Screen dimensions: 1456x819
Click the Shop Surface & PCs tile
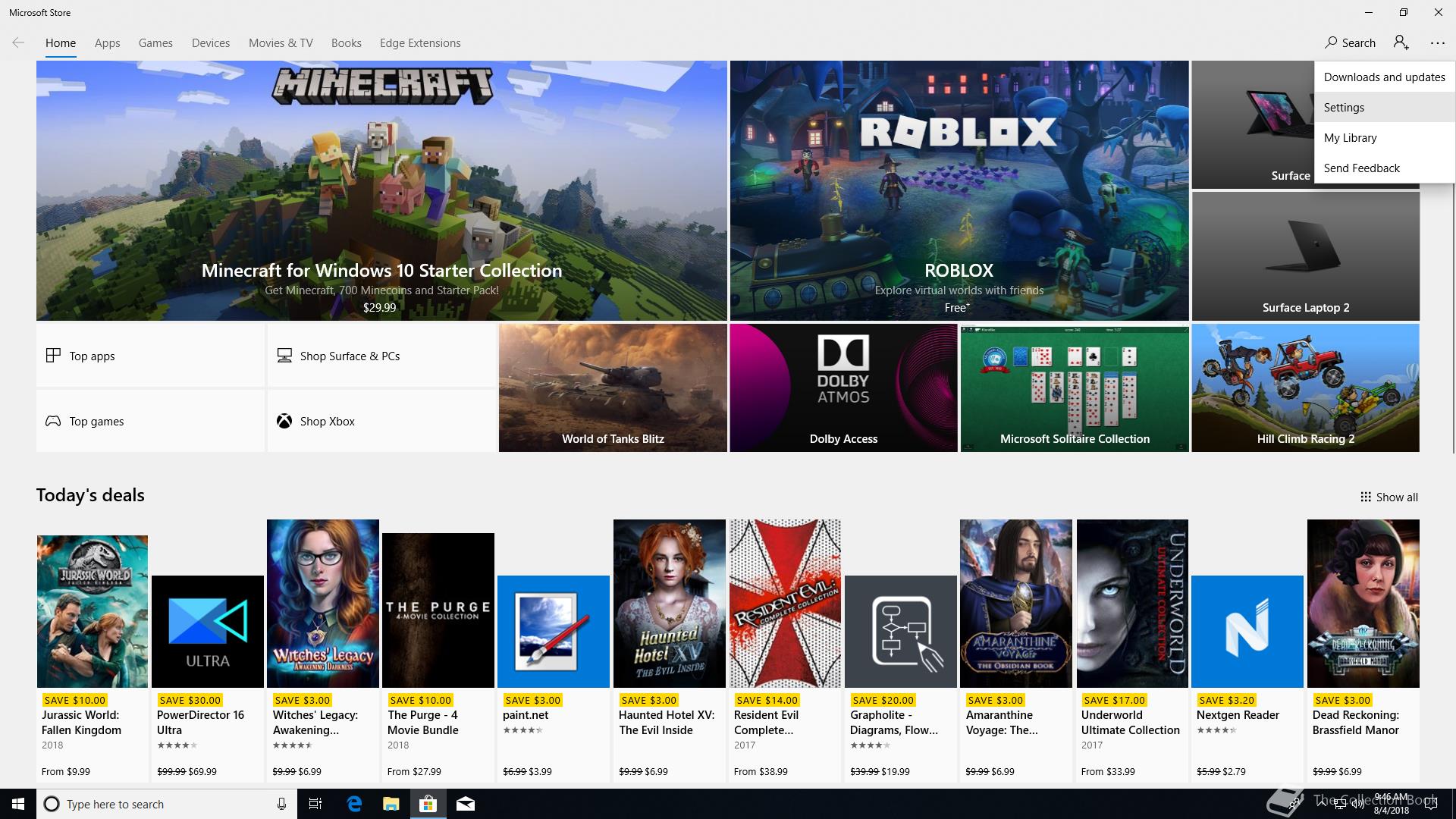coord(381,356)
